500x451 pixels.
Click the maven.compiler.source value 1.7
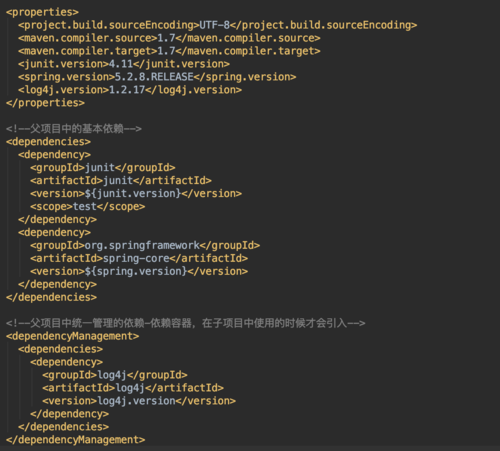tap(166, 38)
